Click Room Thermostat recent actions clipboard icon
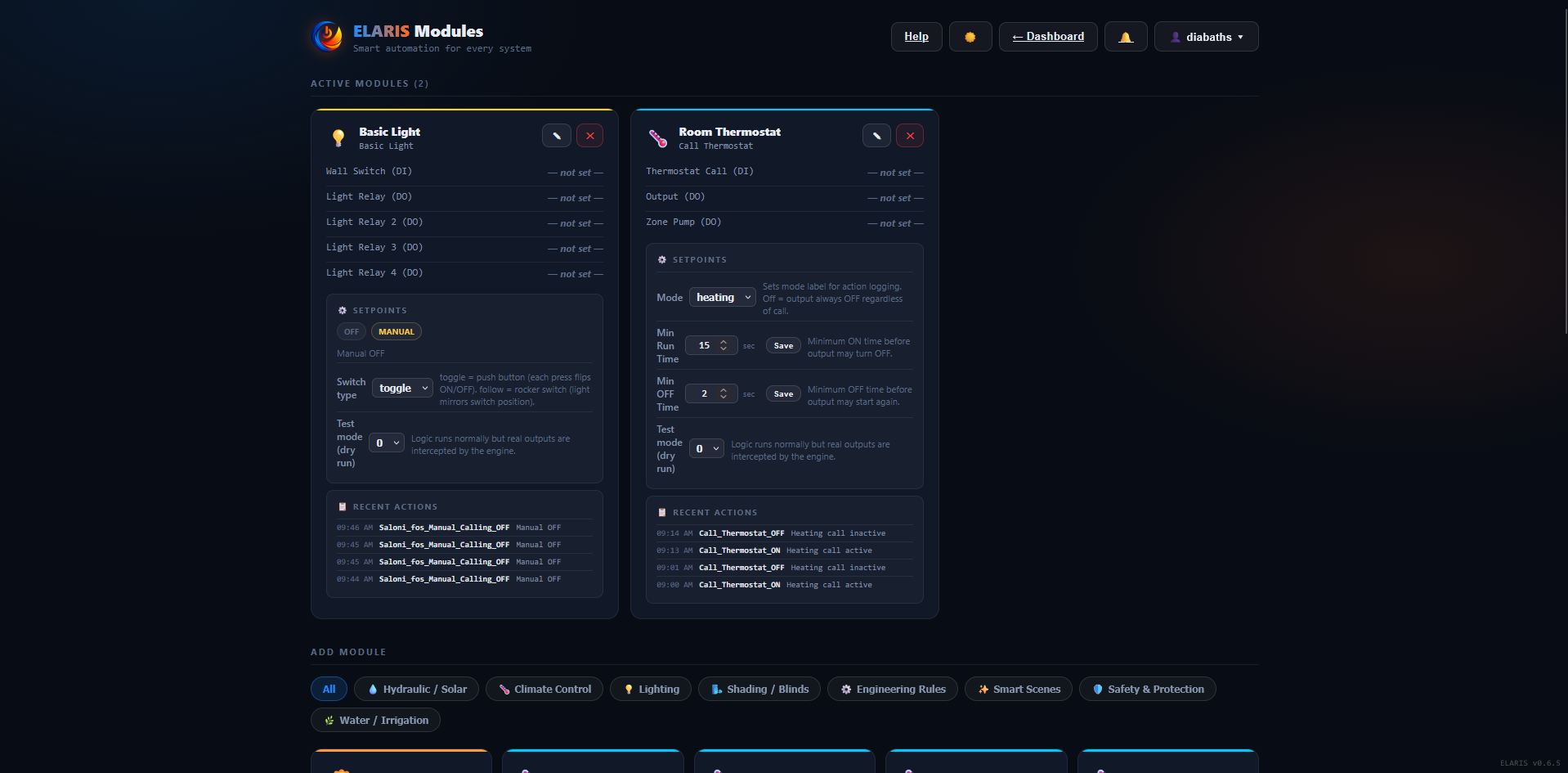The image size is (1568, 773). tap(662, 513)
